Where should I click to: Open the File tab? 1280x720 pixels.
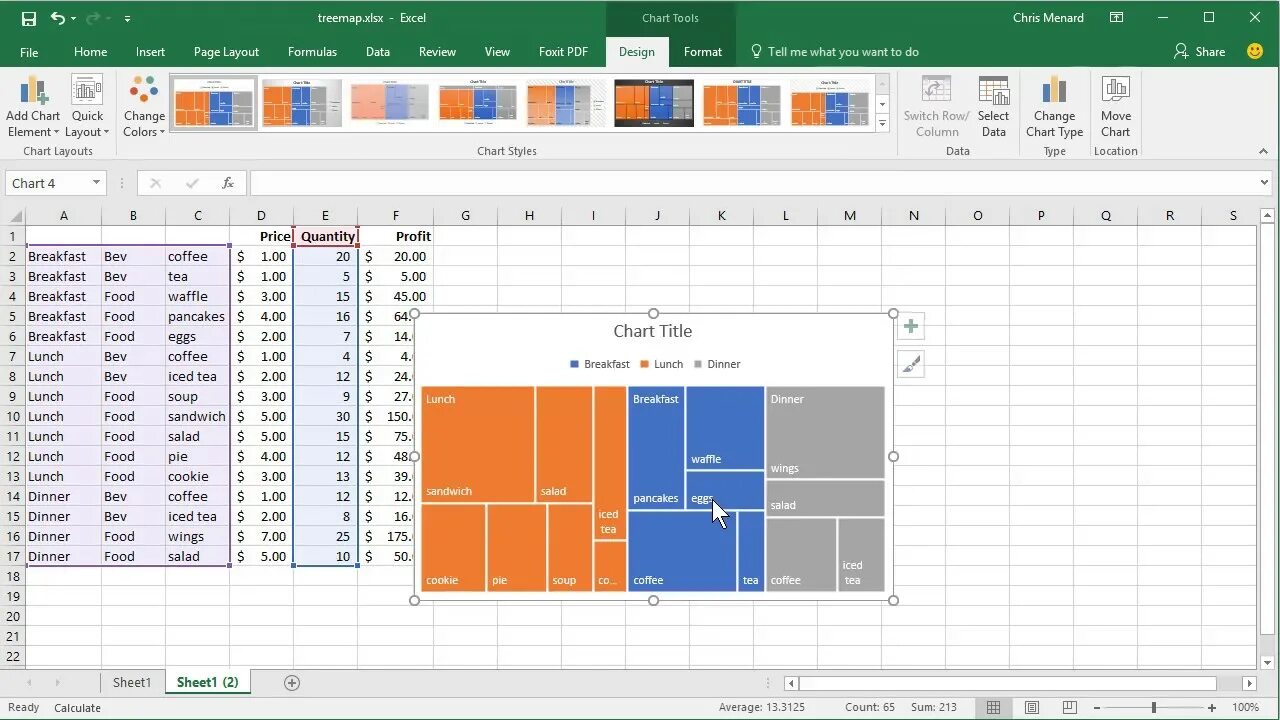click(29, 52)
